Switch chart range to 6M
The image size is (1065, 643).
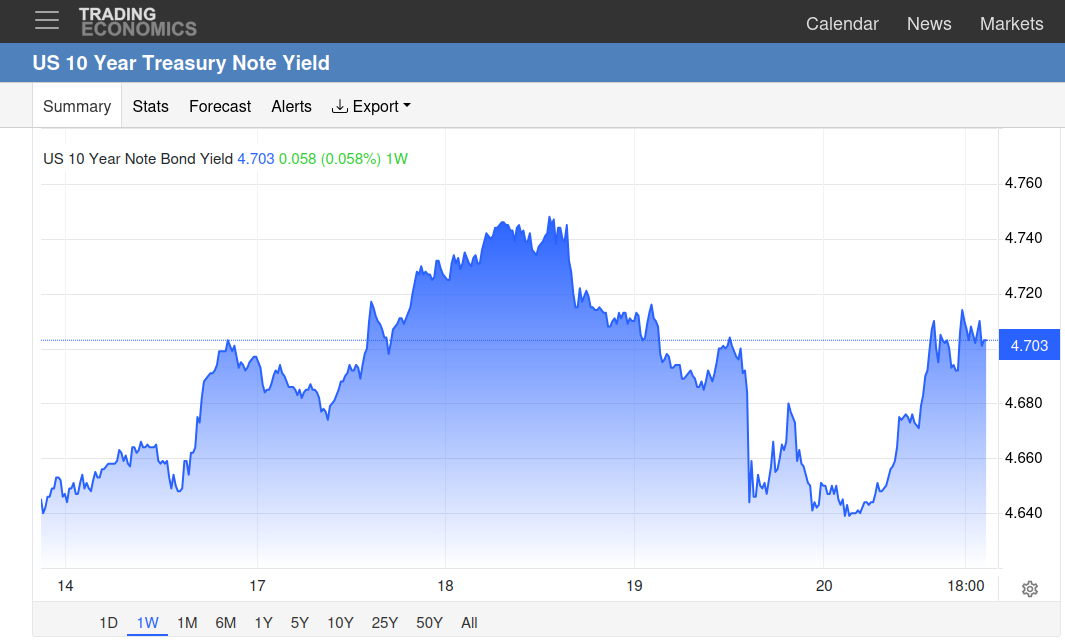coord(225,623)
